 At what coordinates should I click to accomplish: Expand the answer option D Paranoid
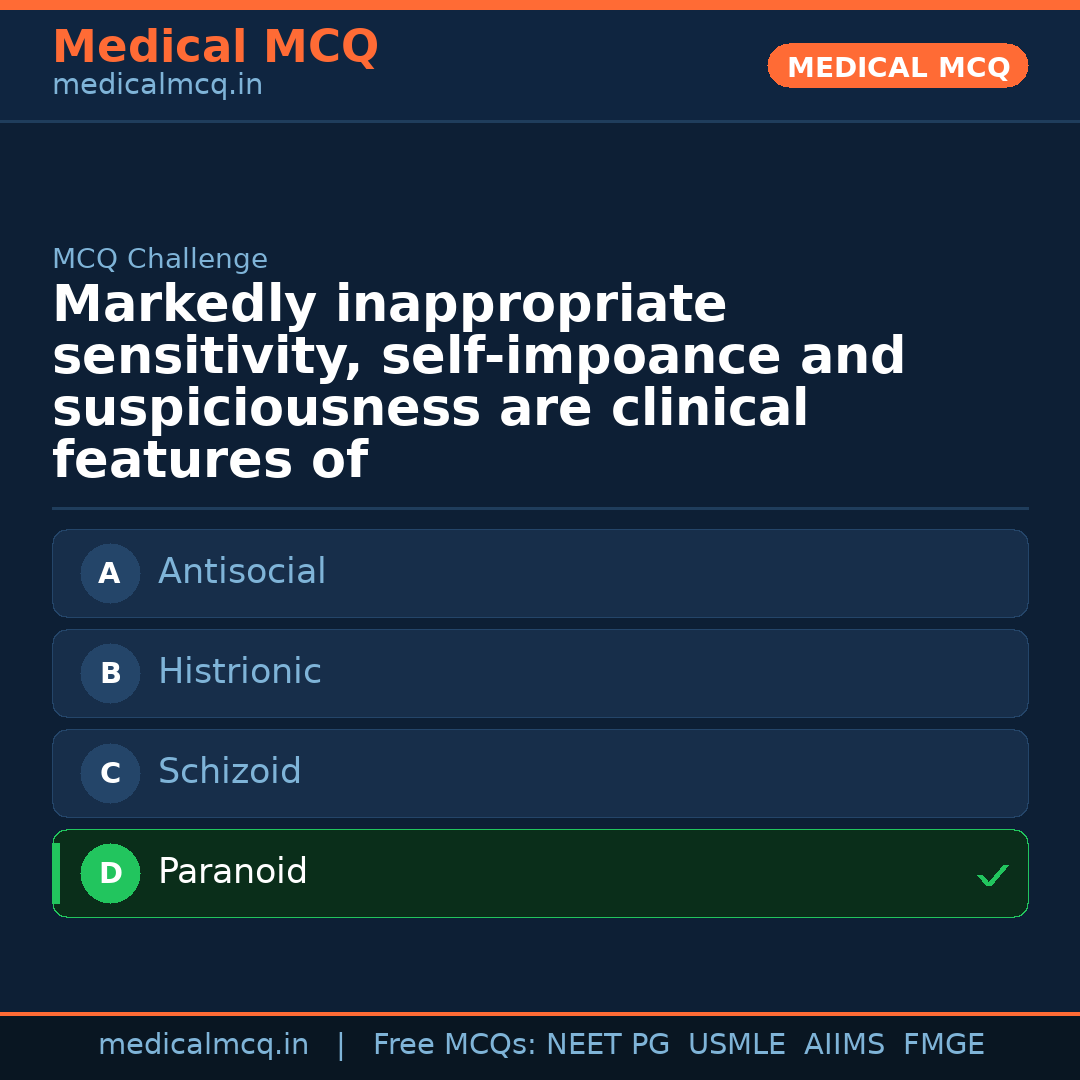[x=540, y=873]
